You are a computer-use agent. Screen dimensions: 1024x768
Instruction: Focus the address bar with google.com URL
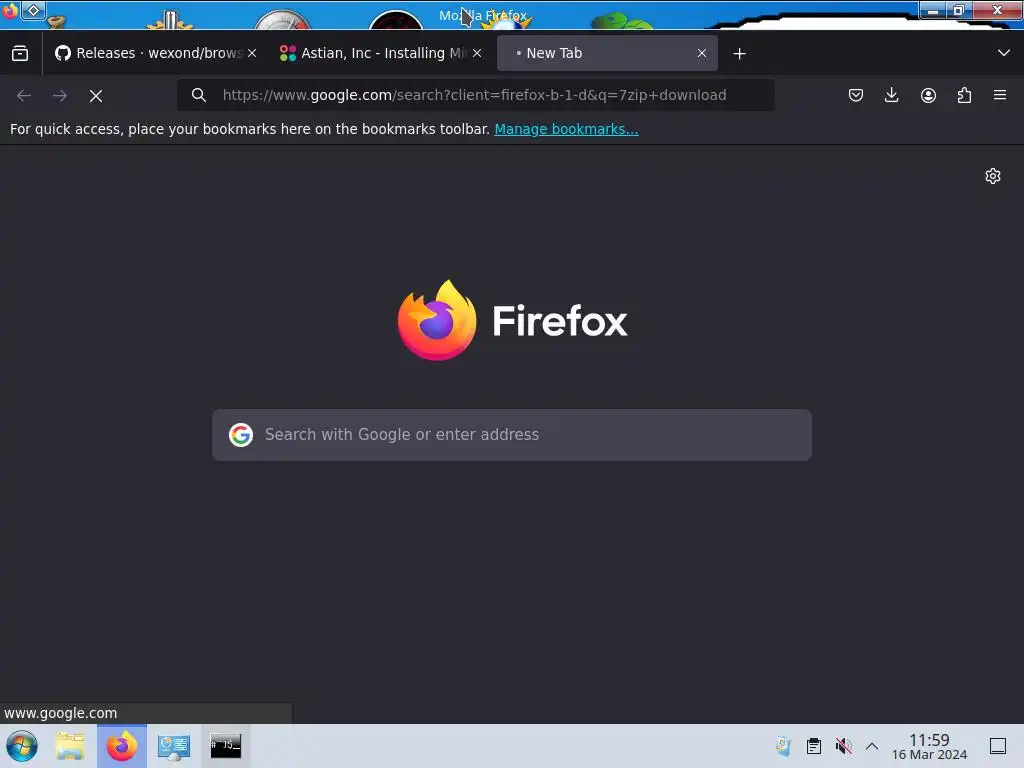point(474,95)
